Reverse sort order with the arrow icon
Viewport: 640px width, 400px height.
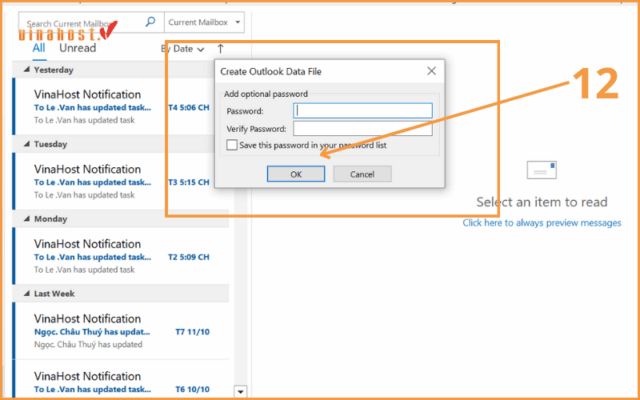tap(220, 48)
